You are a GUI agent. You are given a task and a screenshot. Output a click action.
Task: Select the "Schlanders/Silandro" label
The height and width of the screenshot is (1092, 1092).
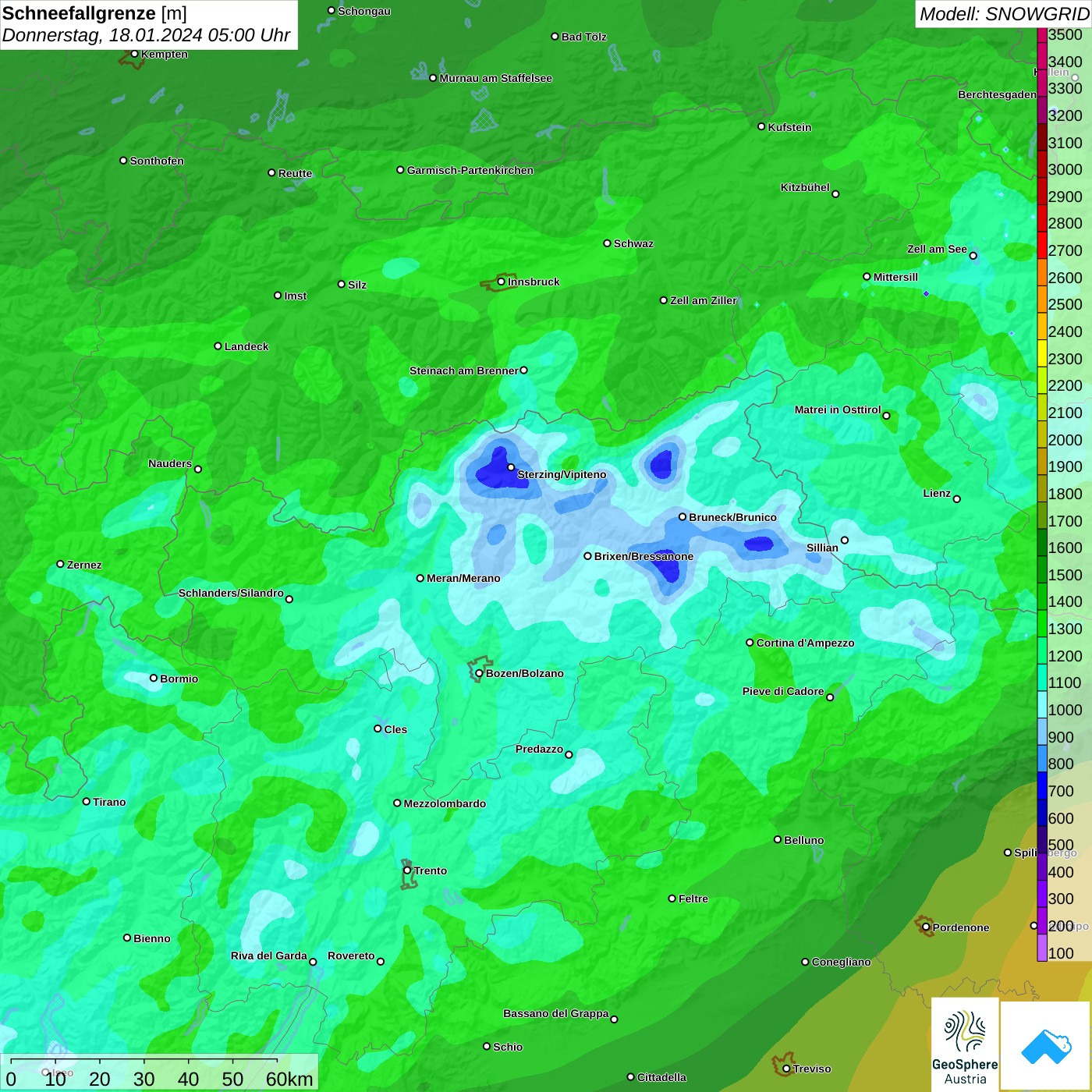[231, 593]
